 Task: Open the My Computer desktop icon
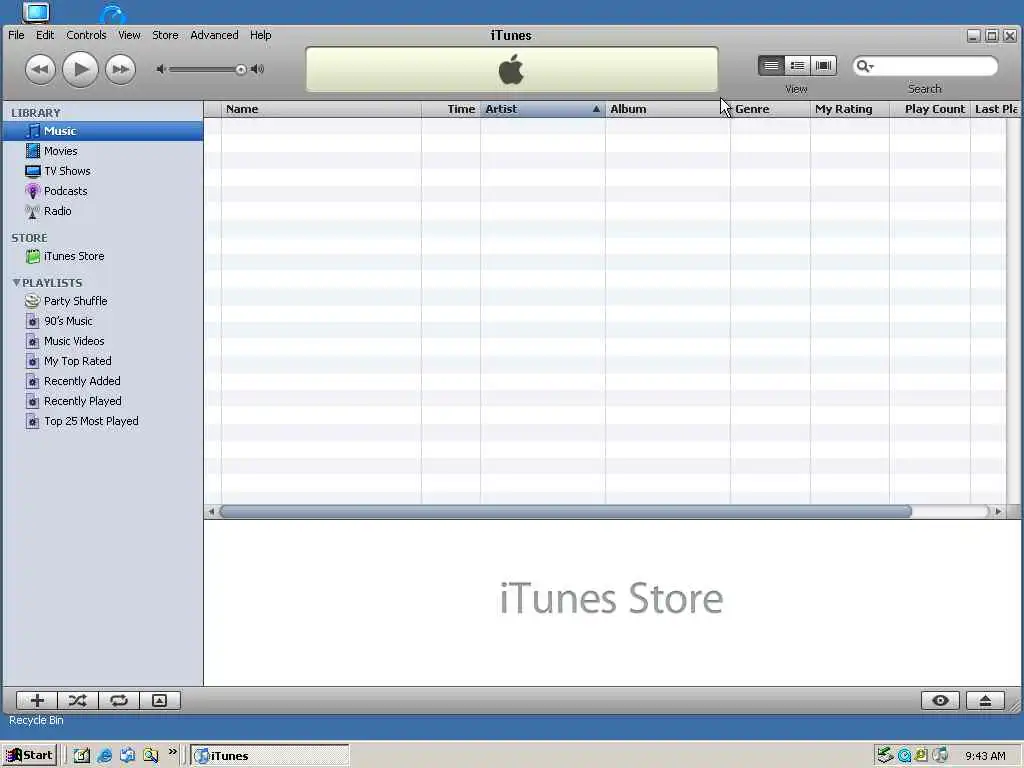tap(36, 12)
